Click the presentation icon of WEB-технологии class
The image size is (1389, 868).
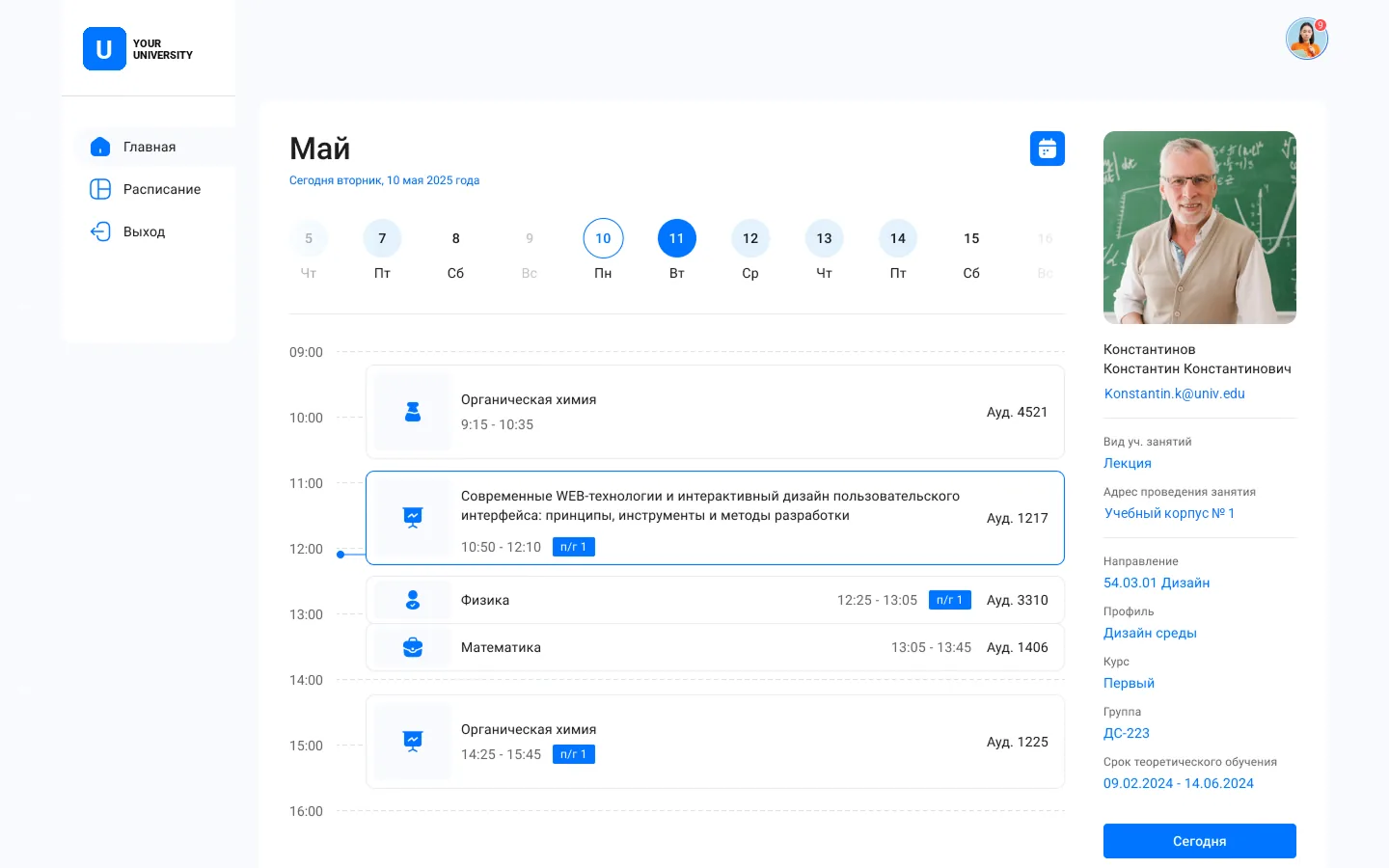(x=413, y=518)
